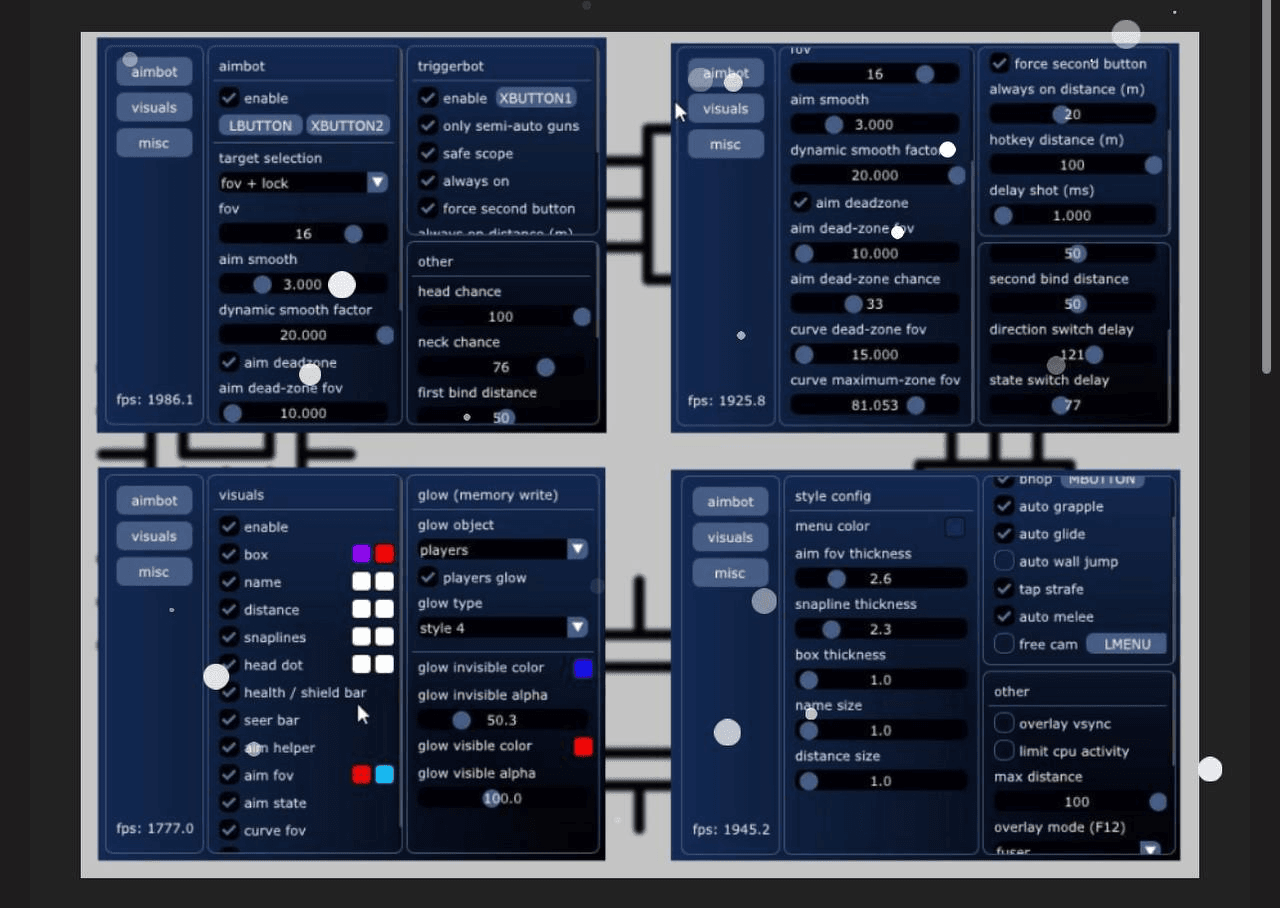The image size is (1280, 908).
Task: Click the direction switch delay slider showing 121
Action: (1073, 354)
